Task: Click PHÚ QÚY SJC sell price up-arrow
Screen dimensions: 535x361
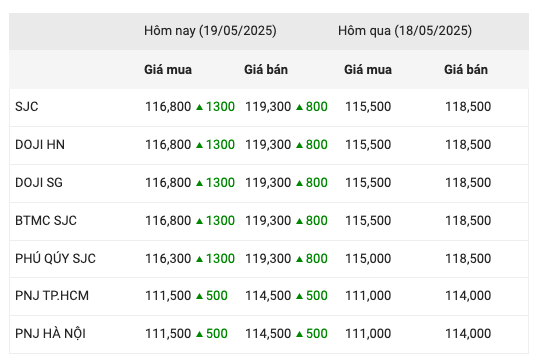Action: point(300,259)
